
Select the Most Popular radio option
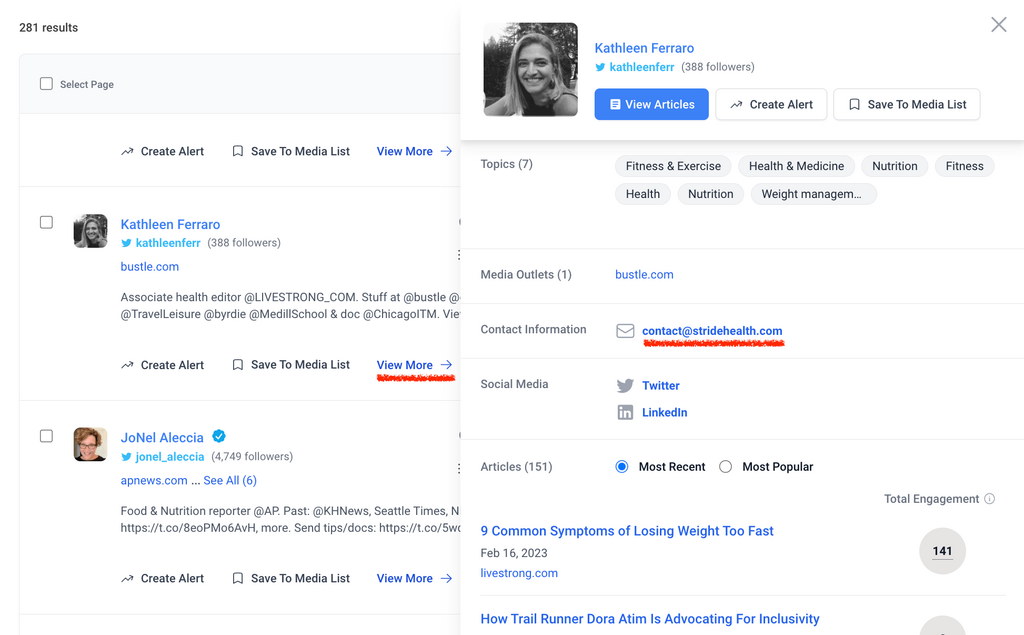725,467
